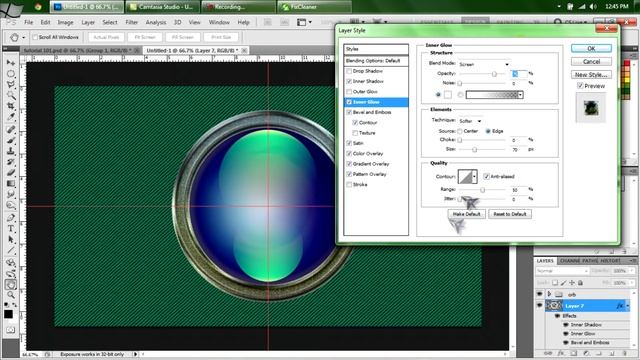
Task: Click the Make Default button
Action: [x=467, y=214]
